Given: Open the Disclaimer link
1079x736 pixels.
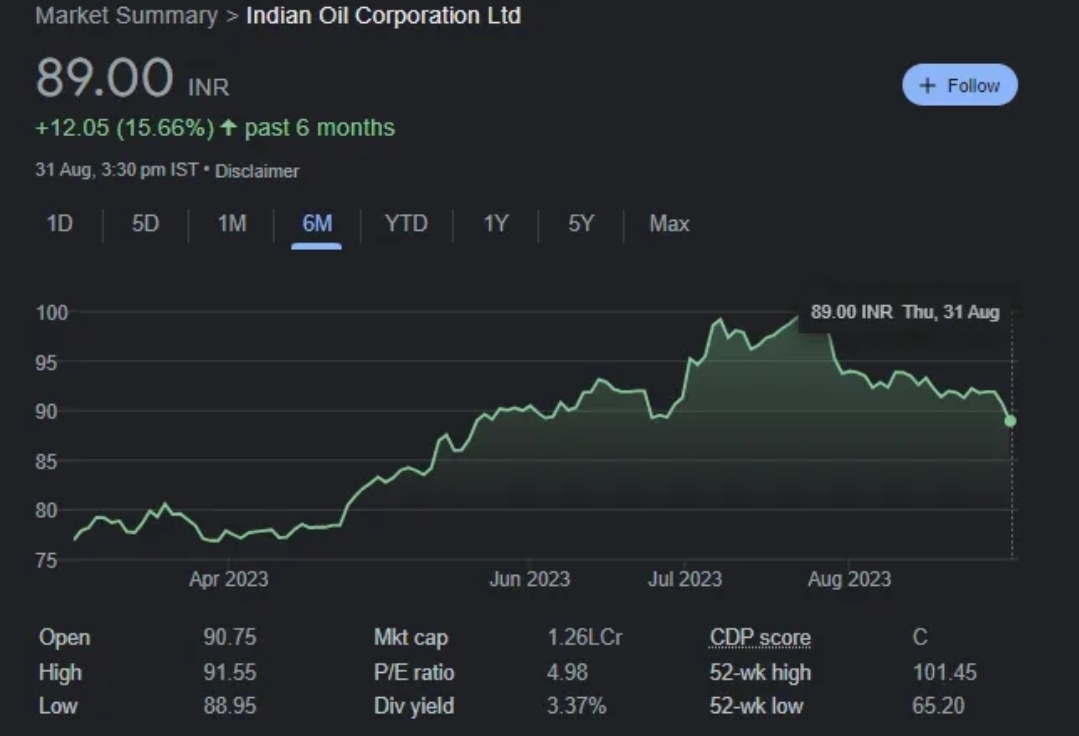Looking at the screenshot, I should [257, 171].
